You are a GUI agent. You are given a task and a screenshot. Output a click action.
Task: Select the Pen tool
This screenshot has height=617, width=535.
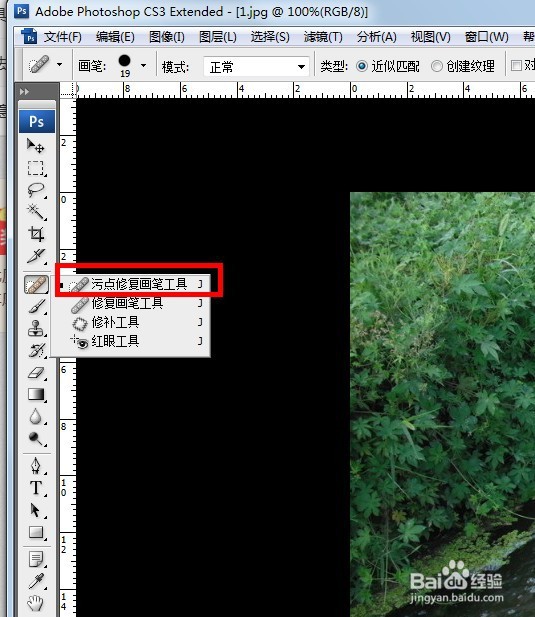tap(36, 466)
